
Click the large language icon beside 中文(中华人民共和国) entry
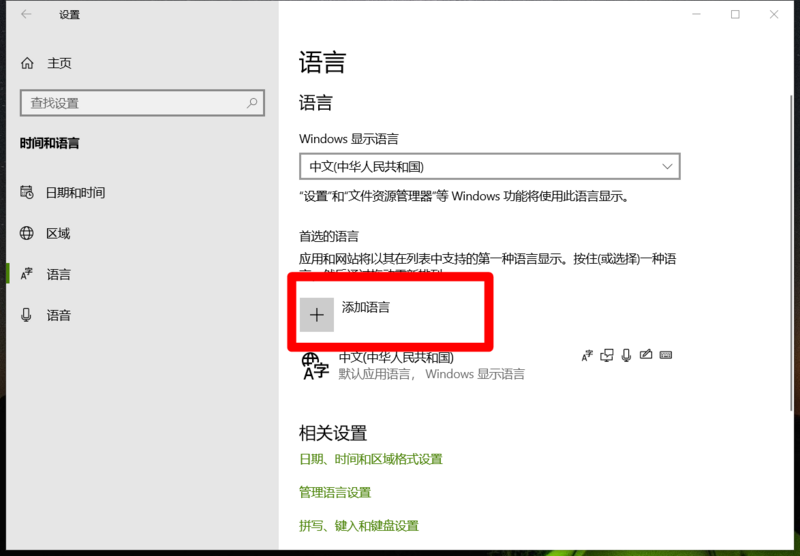click(315, 366)
